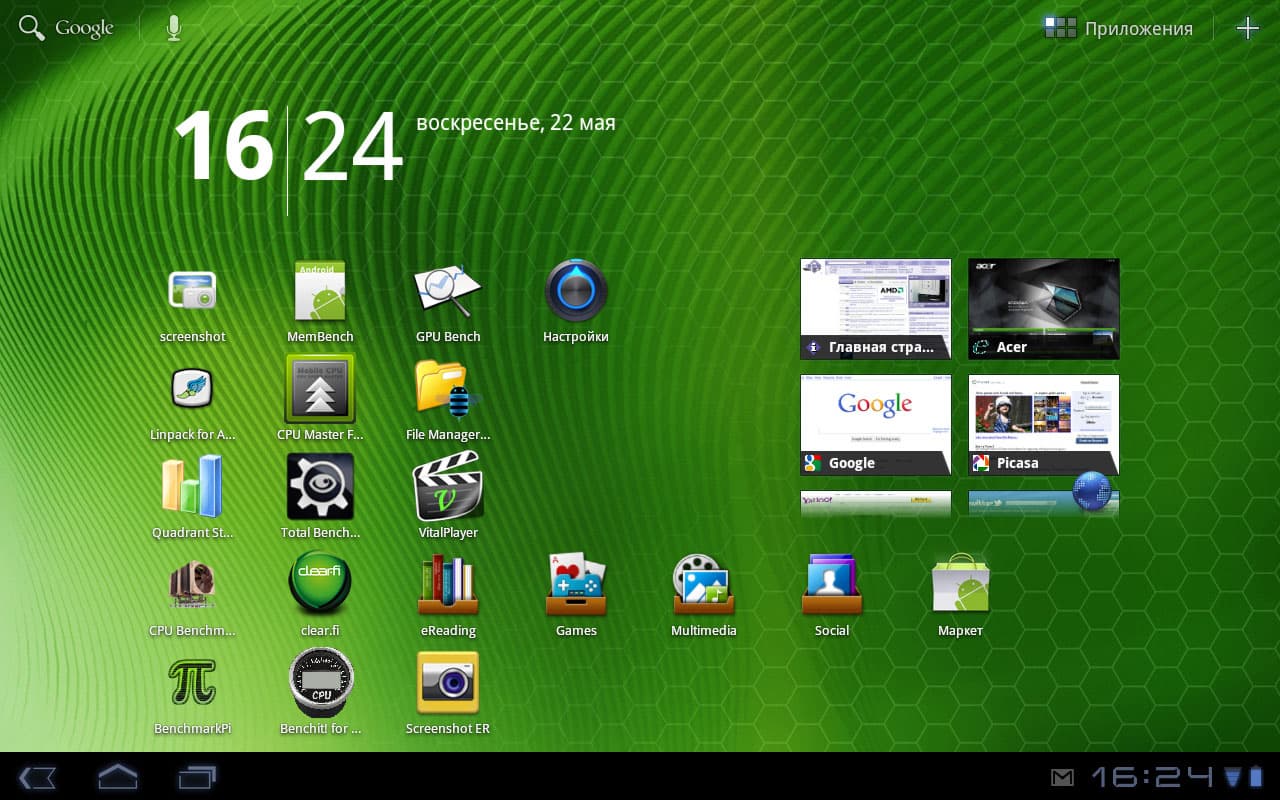Image resolution: width=1280 pixels, height=800 pixels.
Task: Open the Google bookmark thumbnail
Action: pyautogui.click(x=876, y=425)
